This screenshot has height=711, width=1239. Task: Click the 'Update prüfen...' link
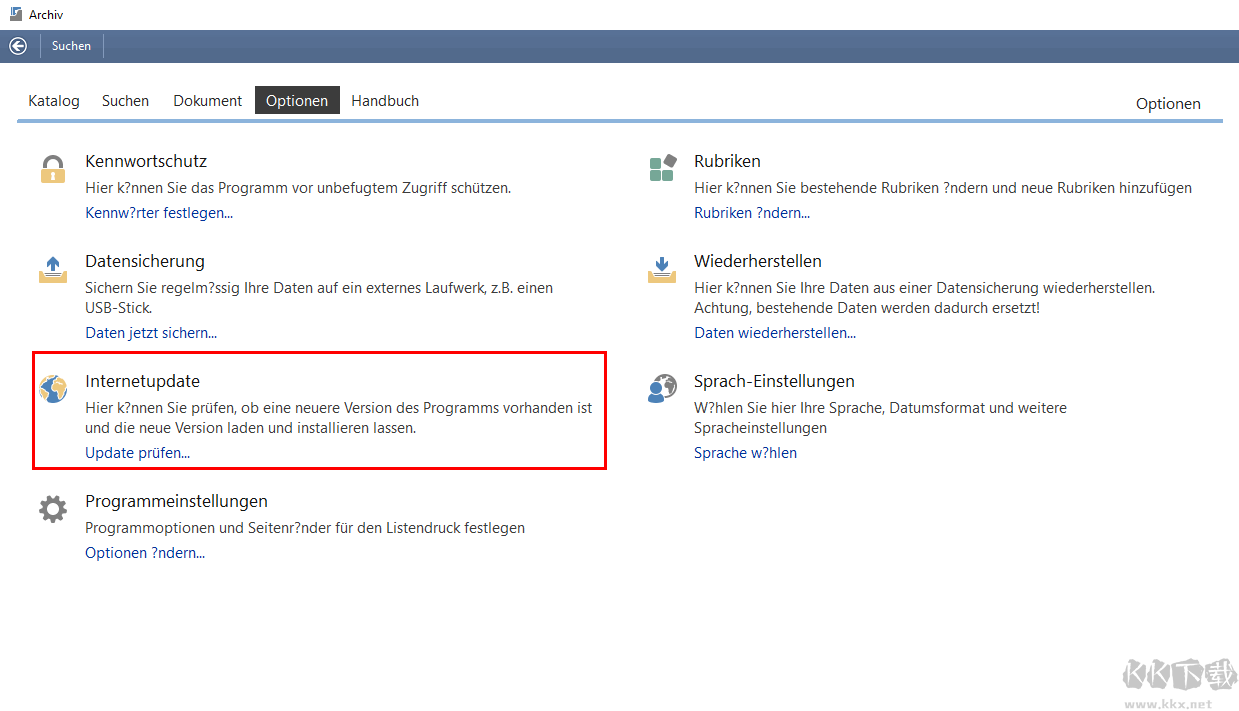(137, 453)
